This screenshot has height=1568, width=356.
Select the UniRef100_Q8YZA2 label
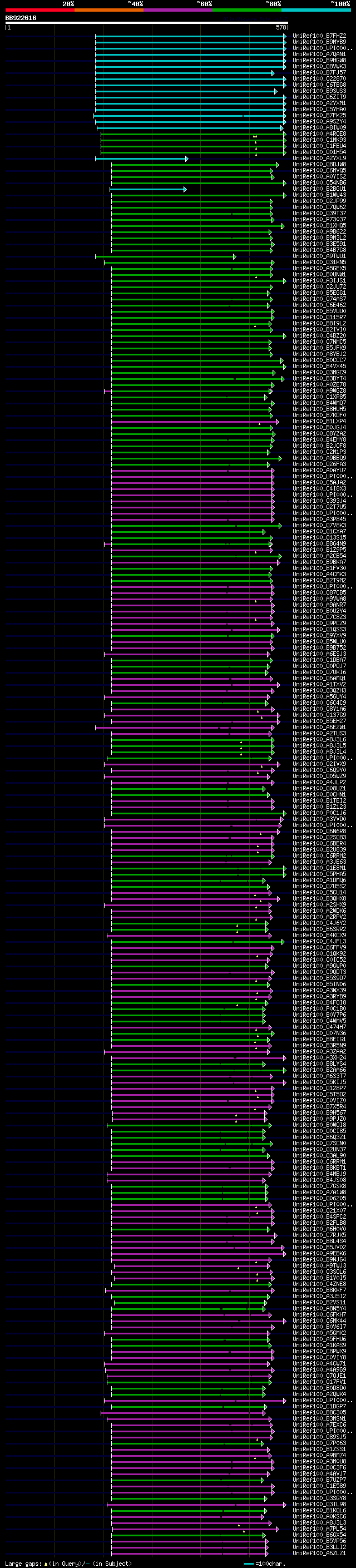coord(319,434)
